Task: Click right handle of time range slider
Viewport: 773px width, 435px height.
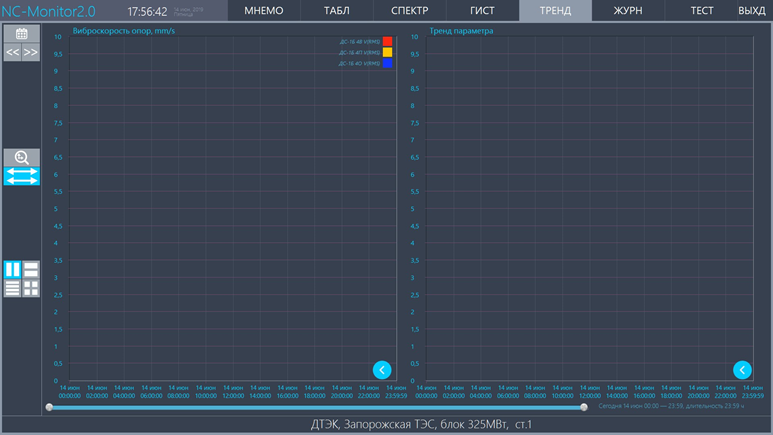Action: [584, 407]
